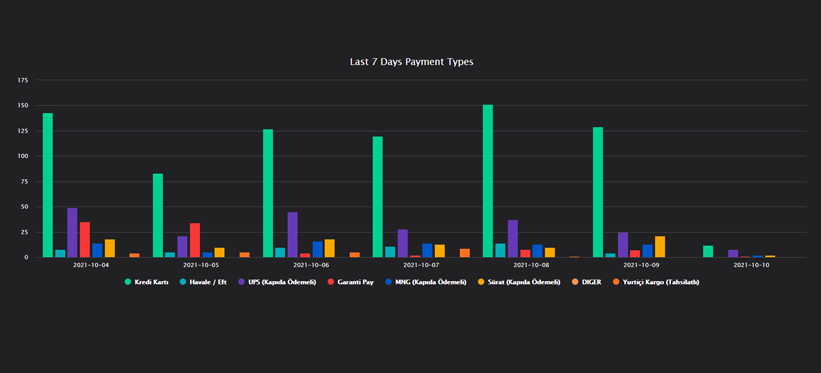Viewport: 821px width, 373px height.
Task: Select the green Kredi Kartı bar for 2021-10-05
Action: click(158, 215)
